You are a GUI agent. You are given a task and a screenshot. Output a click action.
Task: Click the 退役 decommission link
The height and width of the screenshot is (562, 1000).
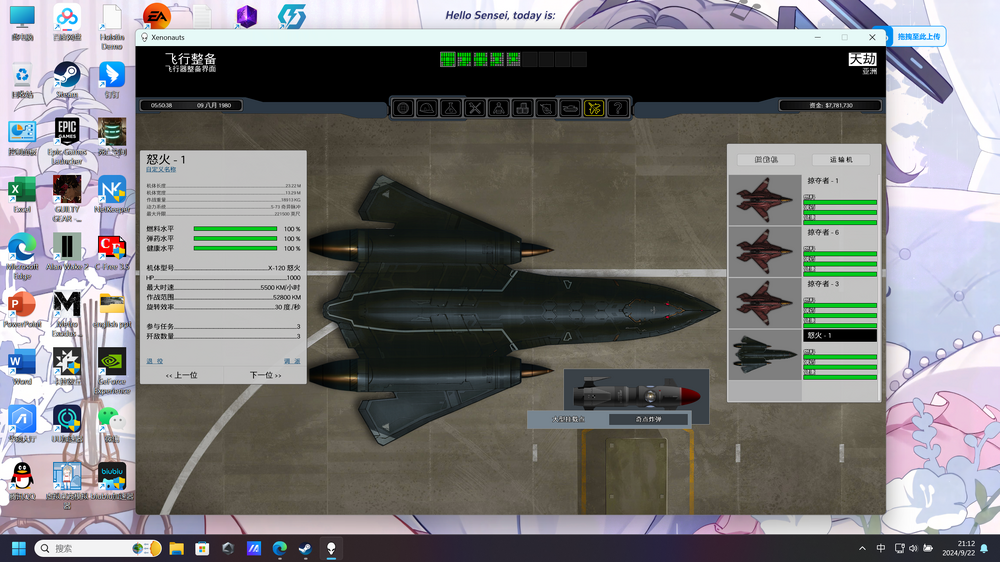(154, 361)
